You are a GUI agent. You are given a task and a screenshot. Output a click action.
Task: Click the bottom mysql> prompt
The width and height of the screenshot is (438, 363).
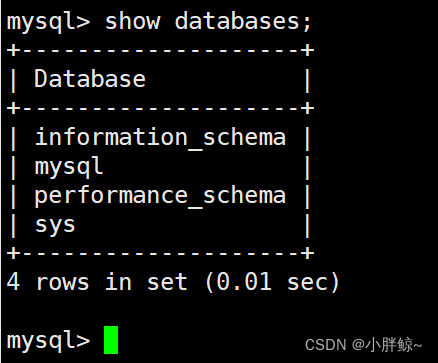click(x=48, y=341)
